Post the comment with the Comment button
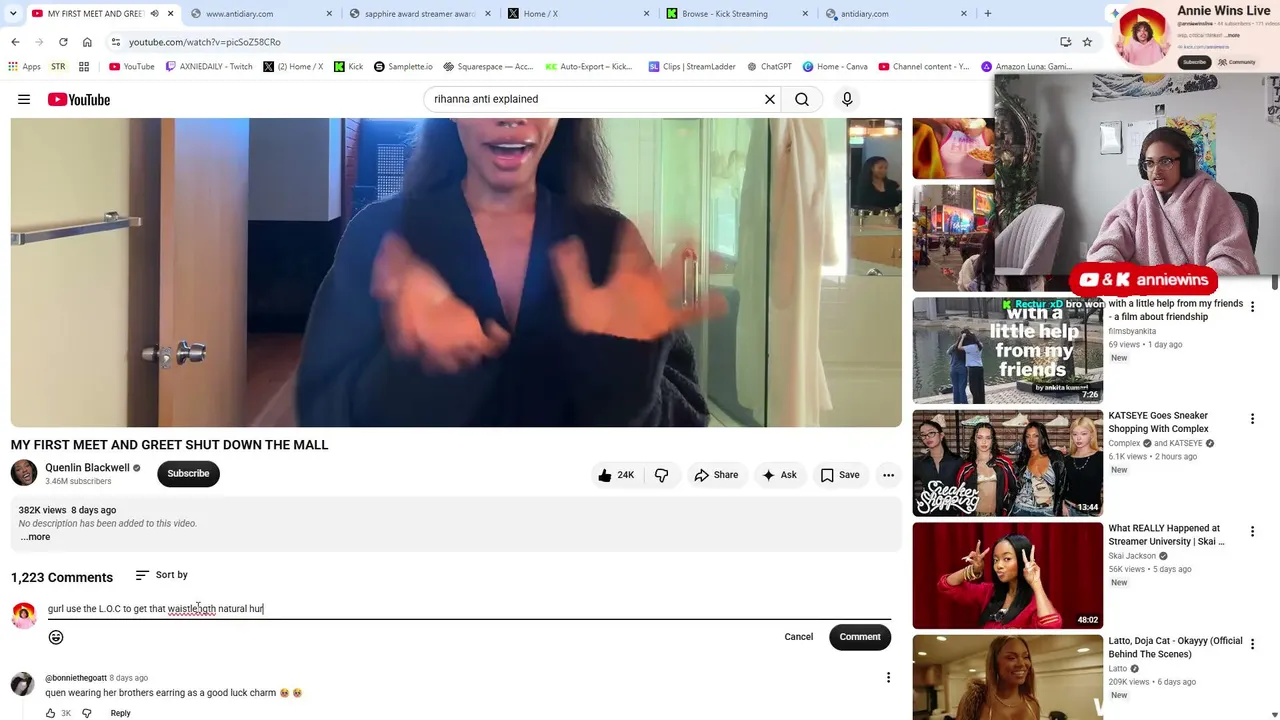Image resolution: width=1280 pixels, height=720 pixels. (860, 637)
